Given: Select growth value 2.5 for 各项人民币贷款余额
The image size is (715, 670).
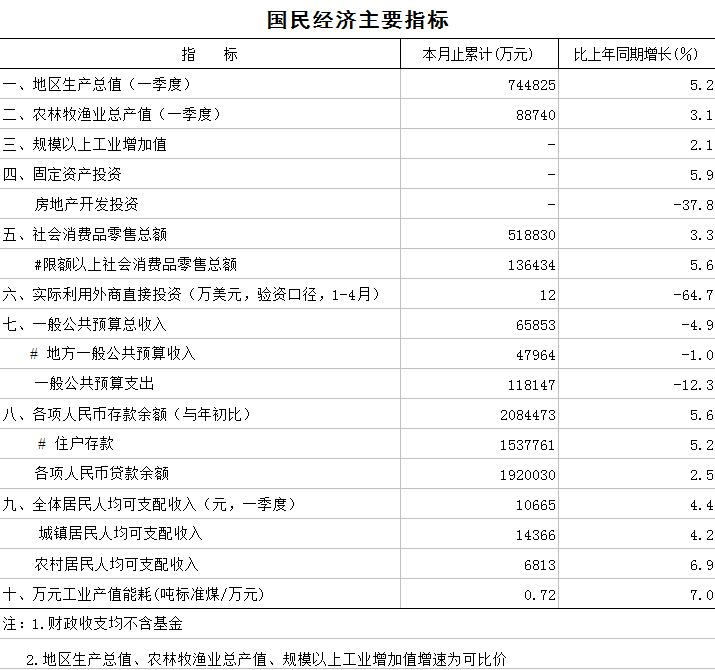Looking at the screenshot, I should click(x=701, y=475).
